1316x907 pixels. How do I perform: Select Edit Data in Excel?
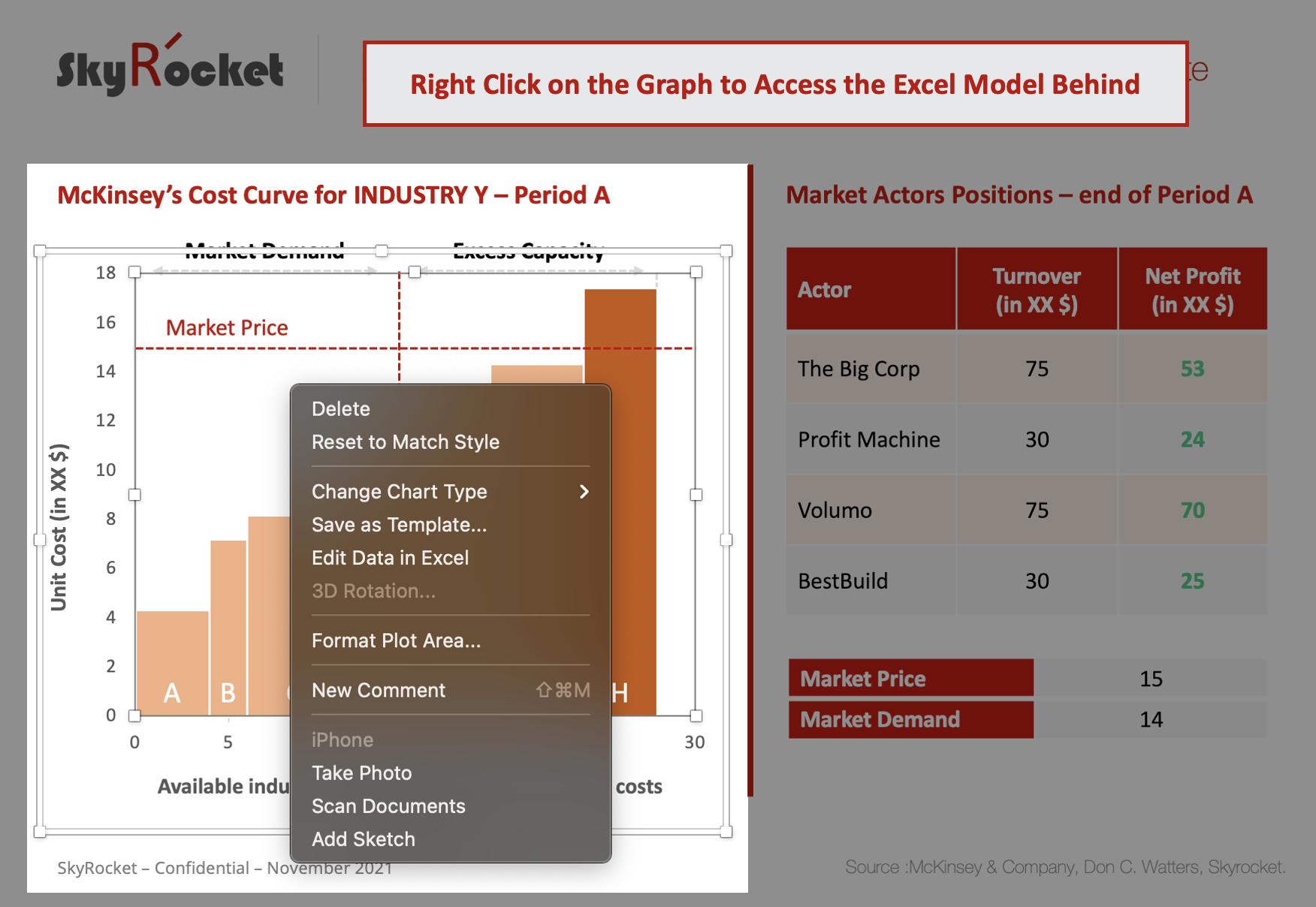(451, 558)
